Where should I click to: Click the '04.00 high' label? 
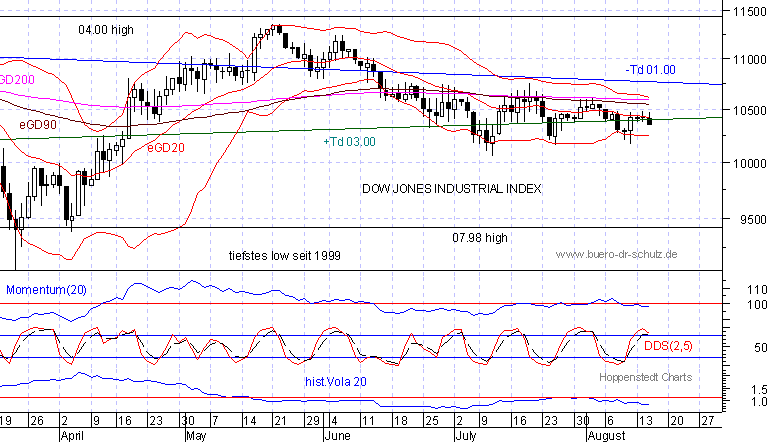106,30
